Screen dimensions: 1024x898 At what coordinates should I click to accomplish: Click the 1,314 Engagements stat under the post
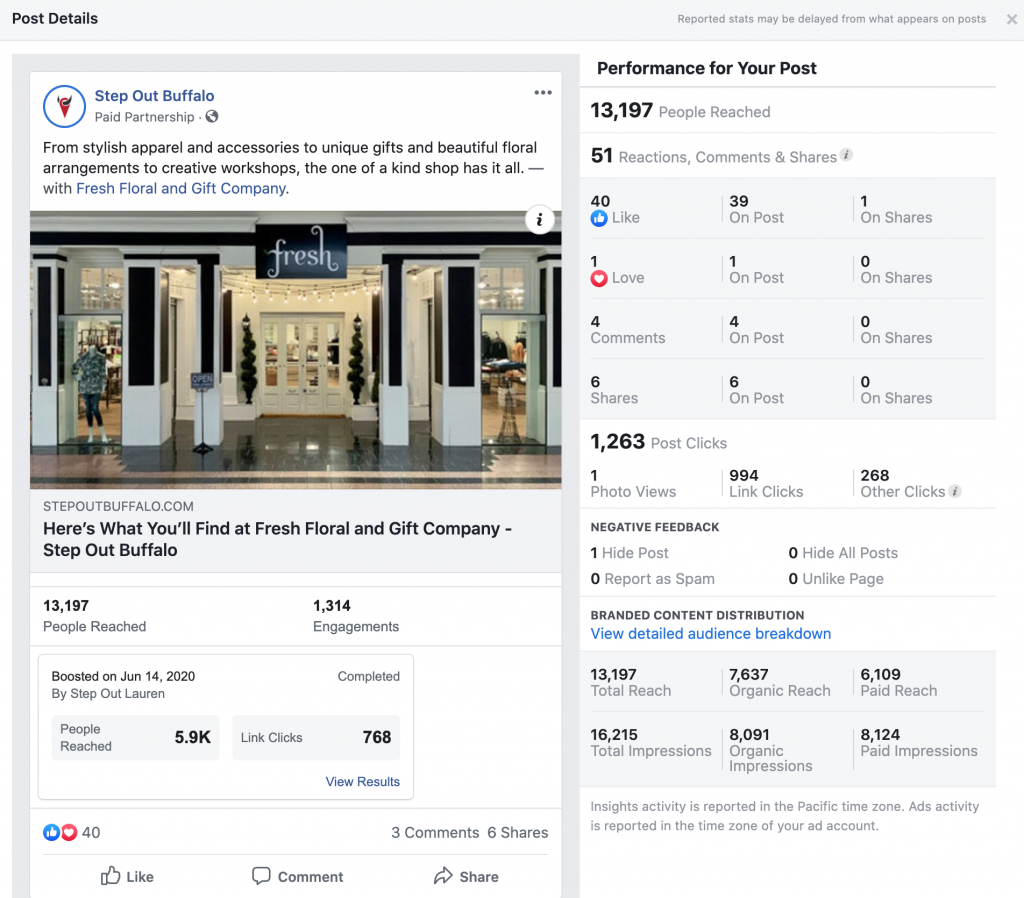356,616
